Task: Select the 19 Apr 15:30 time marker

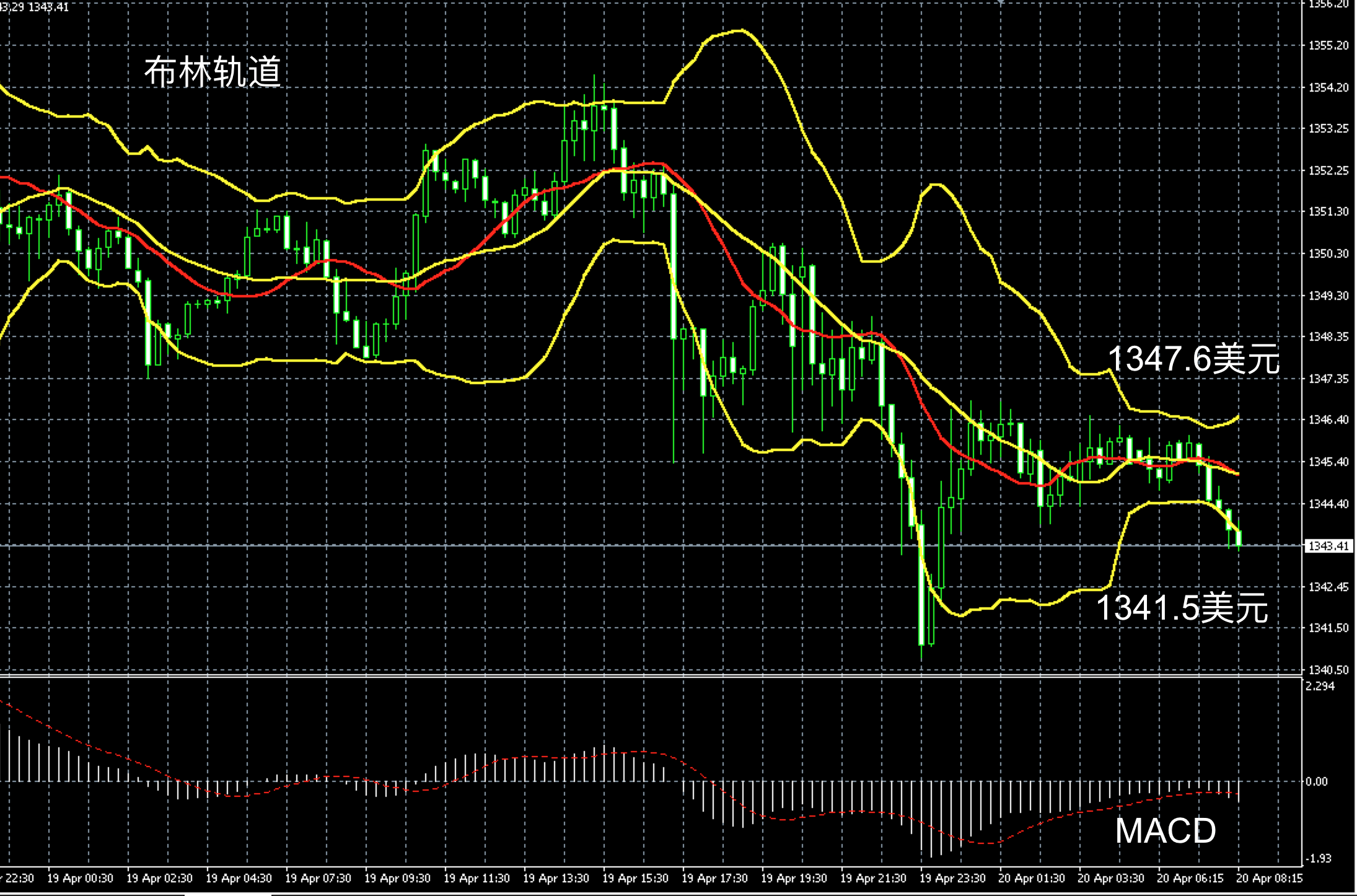Action: pyautogui.click(x=636, y=879)
